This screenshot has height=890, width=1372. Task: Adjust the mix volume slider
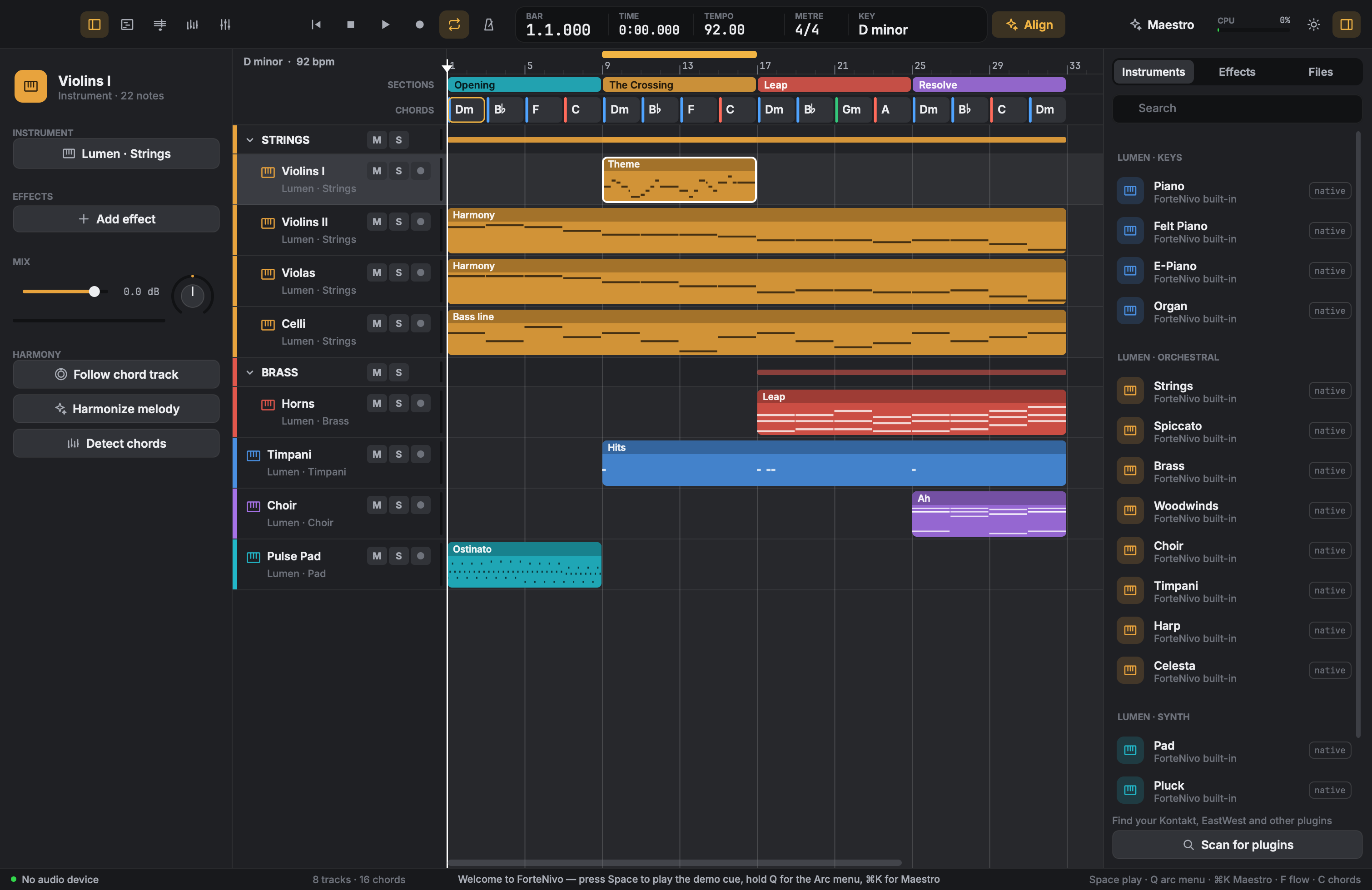point(65,292)
